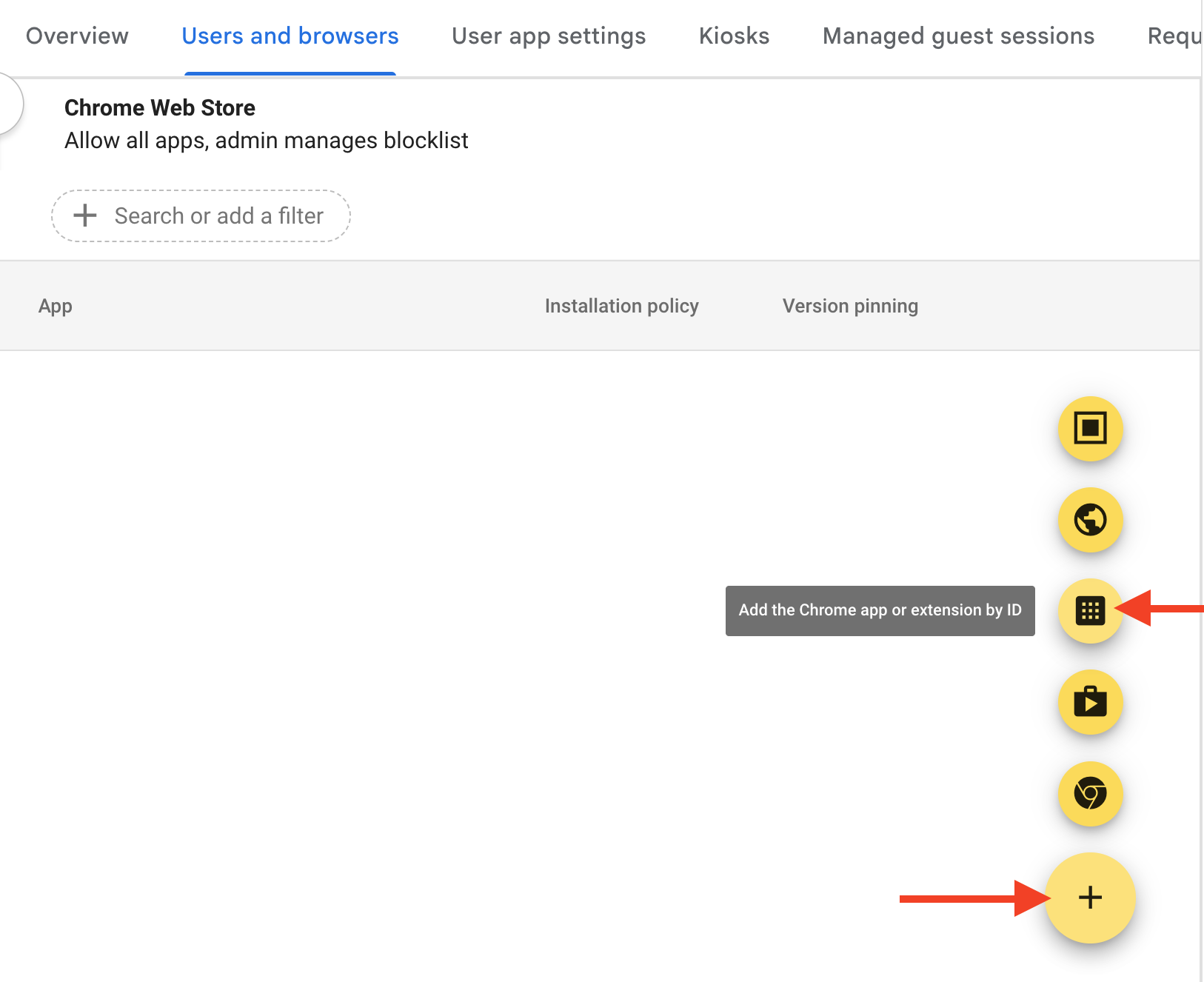
Task: Click 'Allow all apps, admin manages blocklist' text
Action: (x=267, y=141)
